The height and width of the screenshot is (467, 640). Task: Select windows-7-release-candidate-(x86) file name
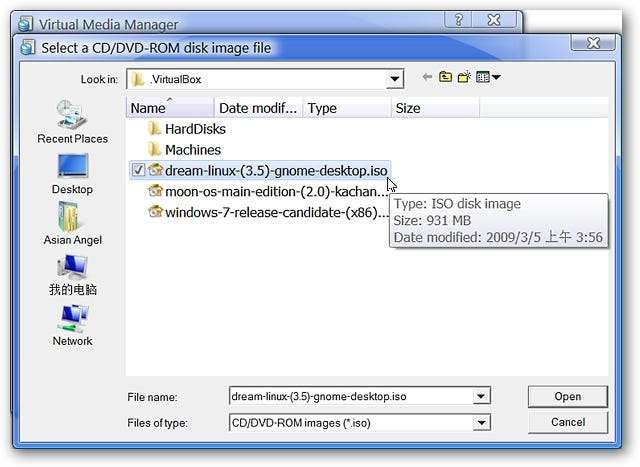tap(276, 212)
